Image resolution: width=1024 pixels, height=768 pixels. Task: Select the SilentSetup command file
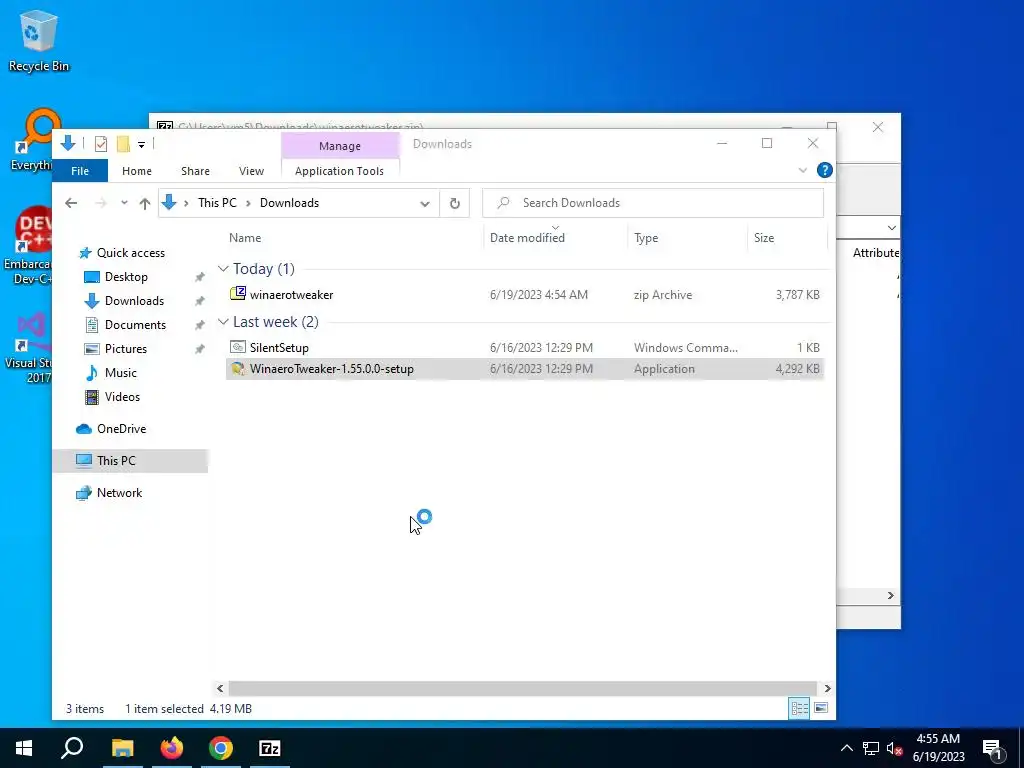coord(524,347)
